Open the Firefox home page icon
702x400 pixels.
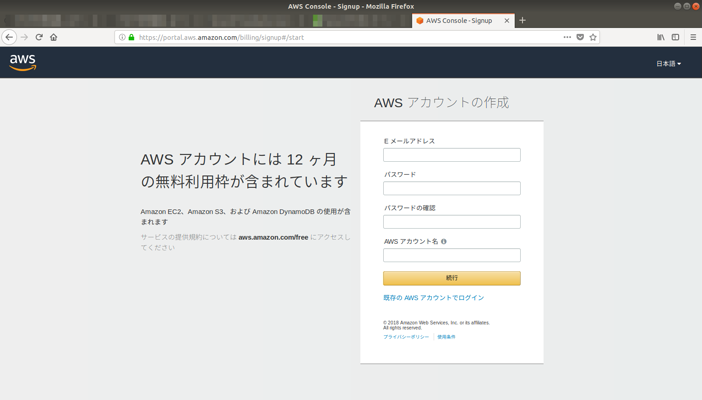click(x=54, y=37)
